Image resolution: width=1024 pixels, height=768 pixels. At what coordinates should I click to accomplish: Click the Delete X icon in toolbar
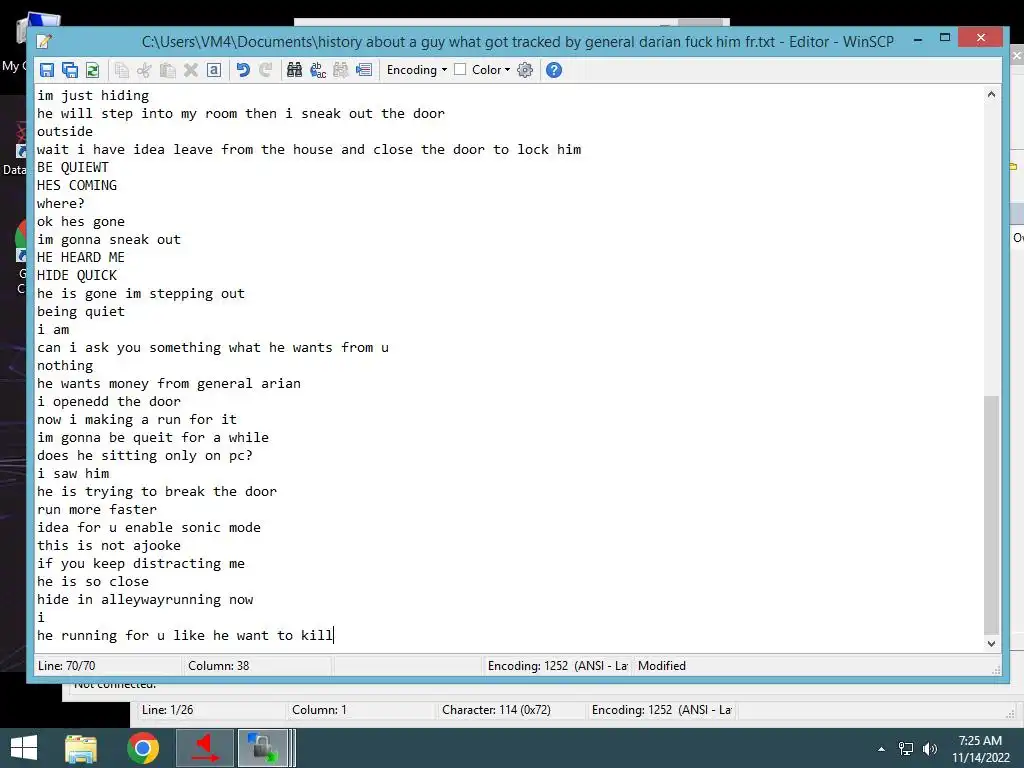191,70
